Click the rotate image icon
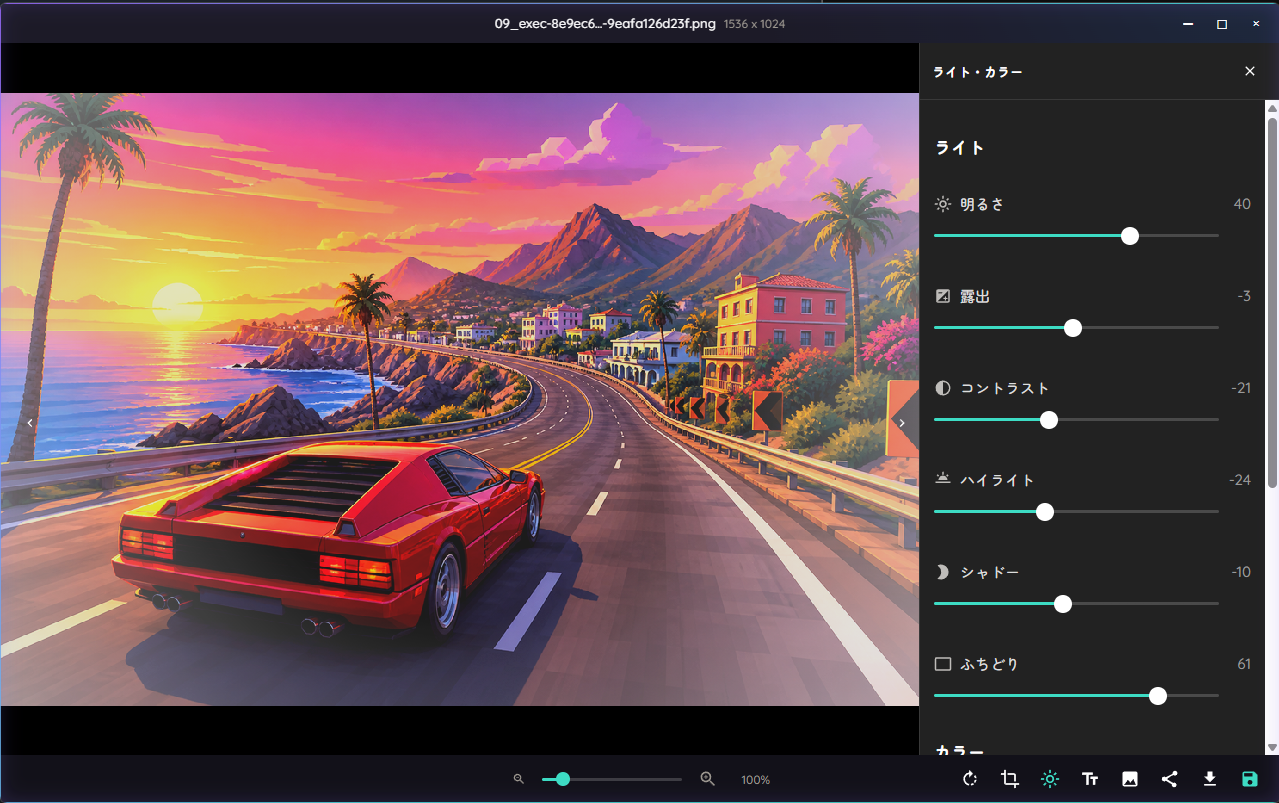The image size is (1279, 803). (x=970, y=779)
